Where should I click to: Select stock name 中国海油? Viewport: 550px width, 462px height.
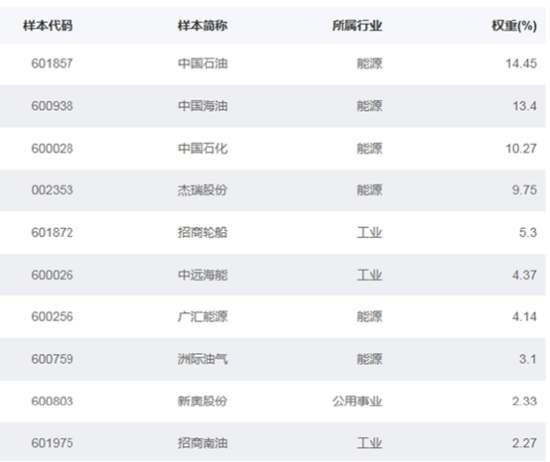coord(202,106)
